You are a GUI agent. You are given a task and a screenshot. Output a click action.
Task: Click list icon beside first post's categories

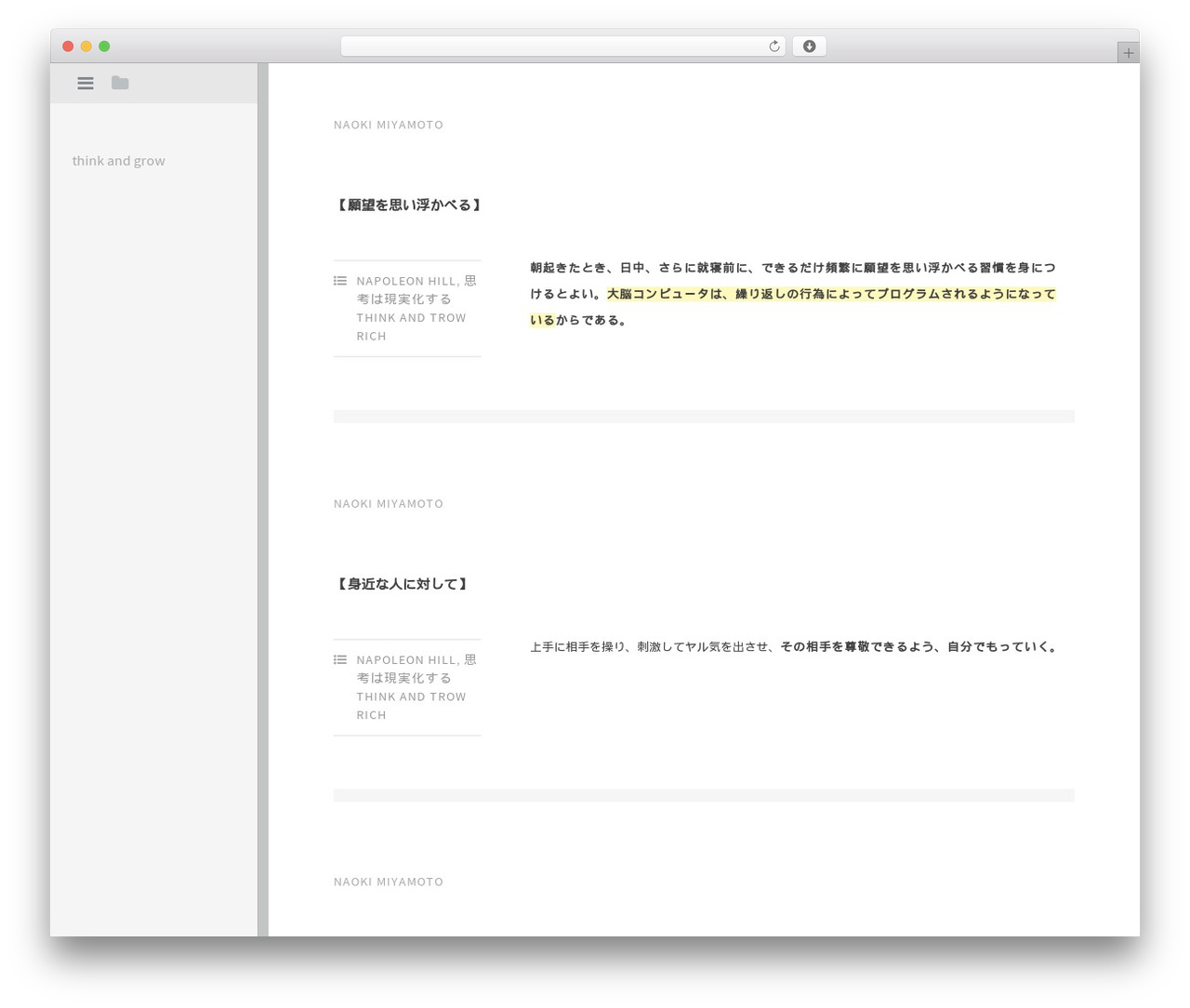click(340, 281)
